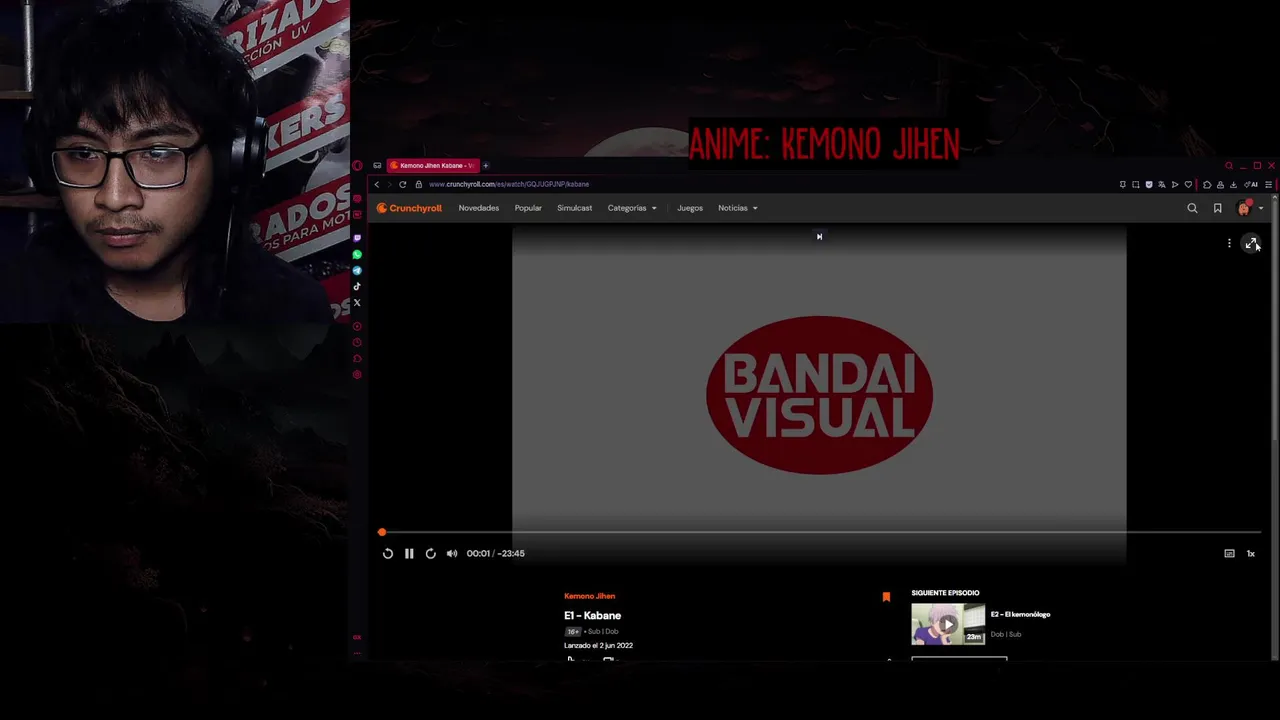Image resolution: width=1280 pixels, height=720 pixels.
Task: Select the Kemono Jihen Kabane tab
Action: (432, 166)
